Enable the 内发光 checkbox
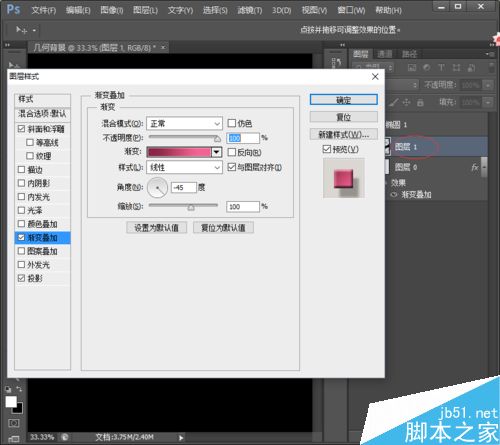 pos(21,197)
